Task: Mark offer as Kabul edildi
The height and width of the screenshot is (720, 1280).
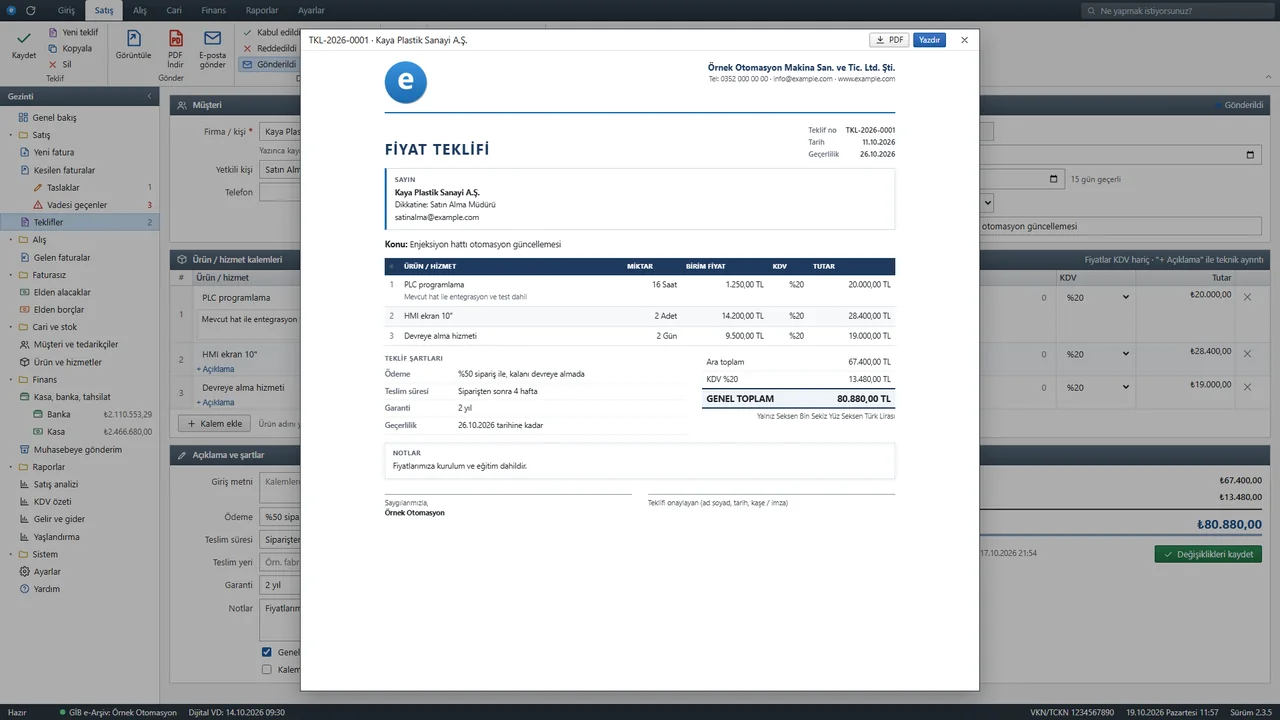Action: tap(270, 32)
